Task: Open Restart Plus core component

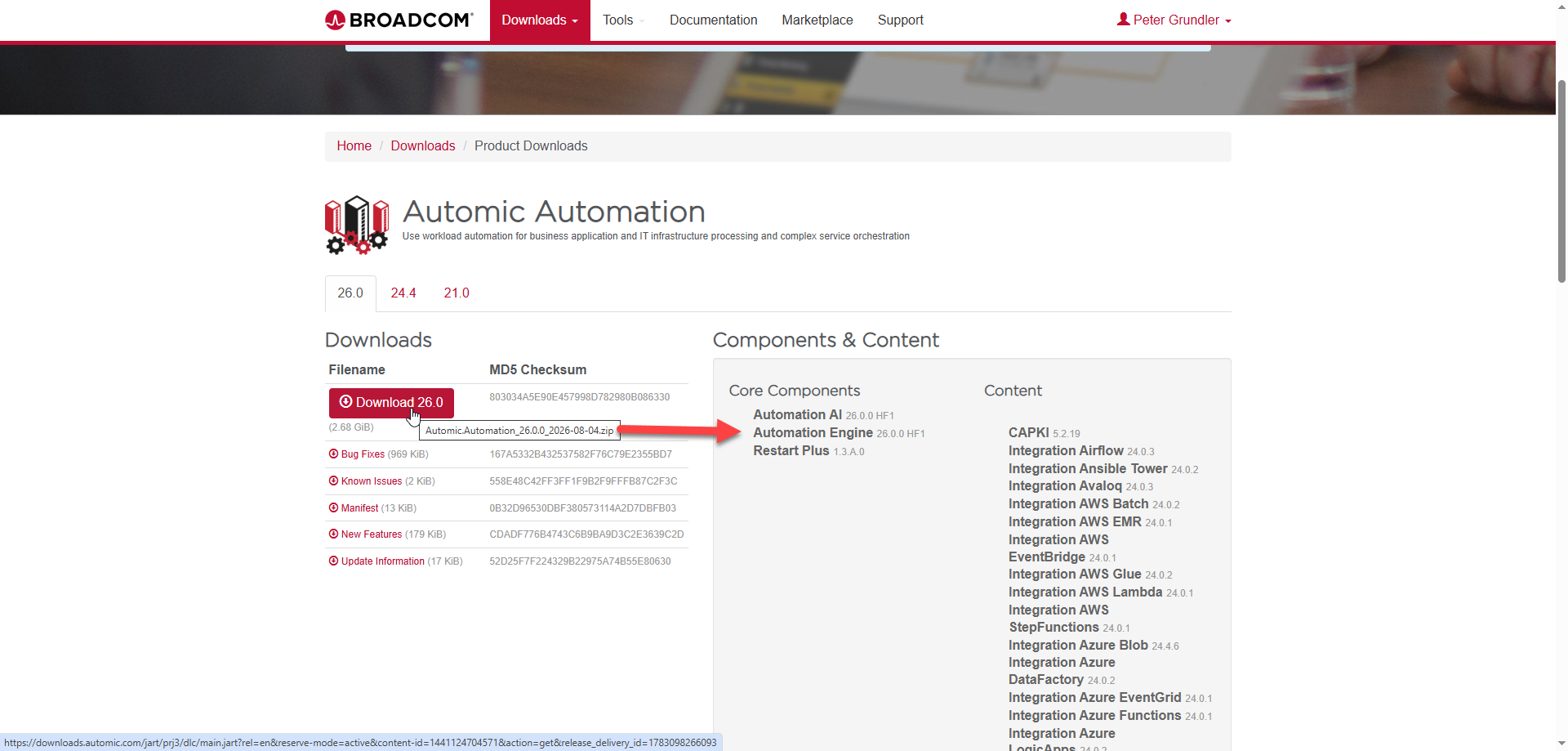Action: point(791,451)
